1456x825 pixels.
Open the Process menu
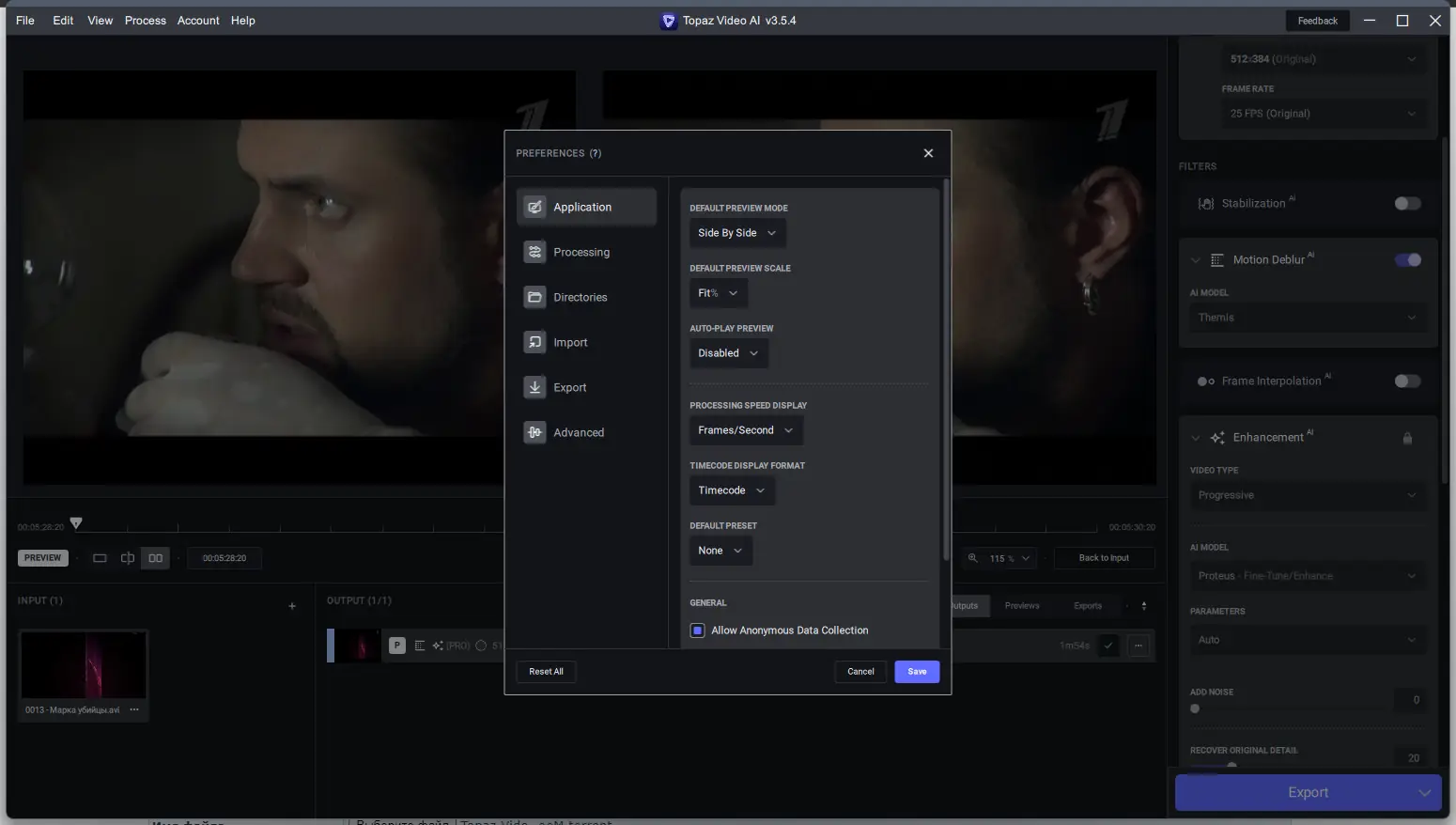(x=145, y=21)
